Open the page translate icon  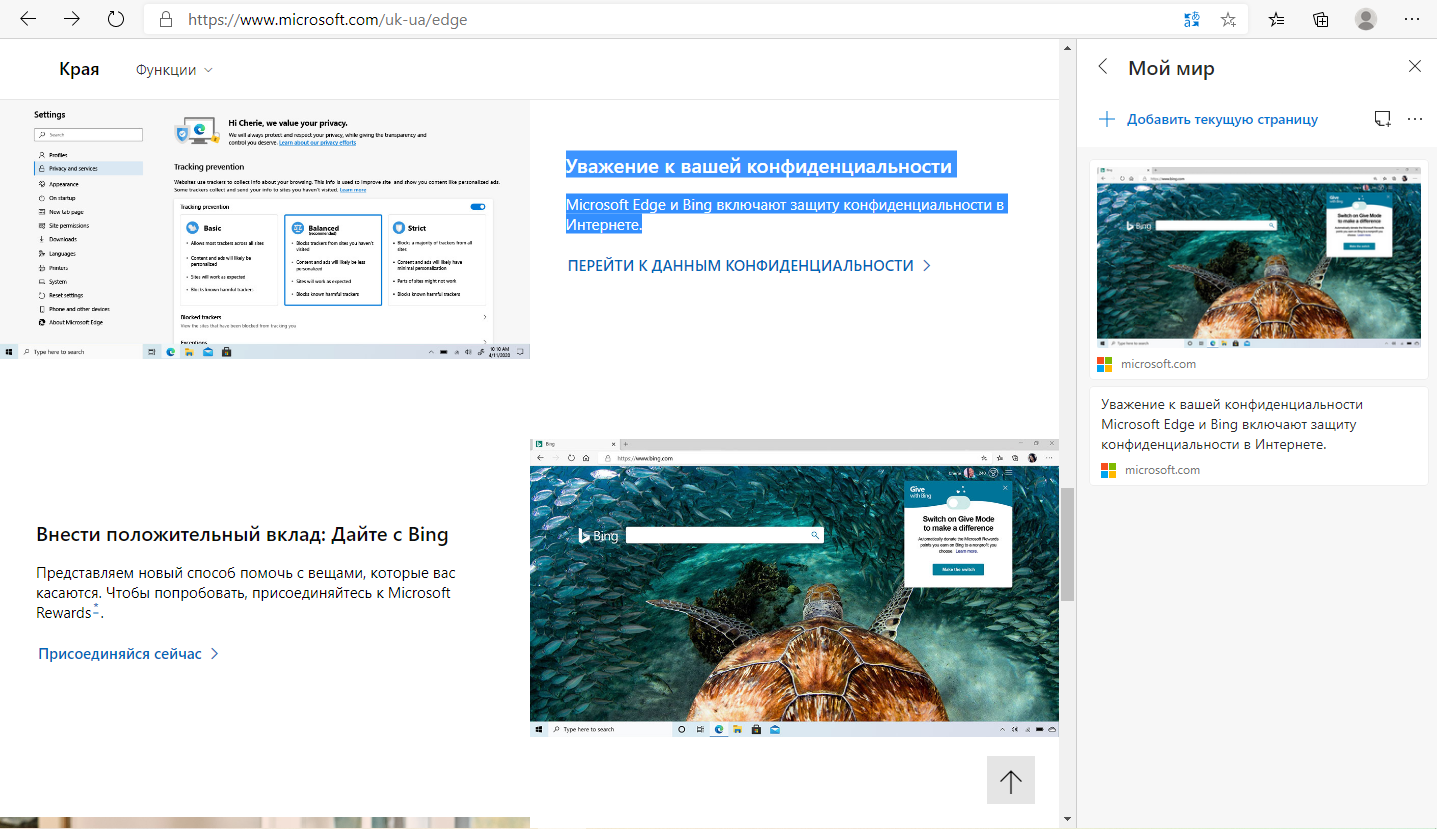click(1191, 19)
